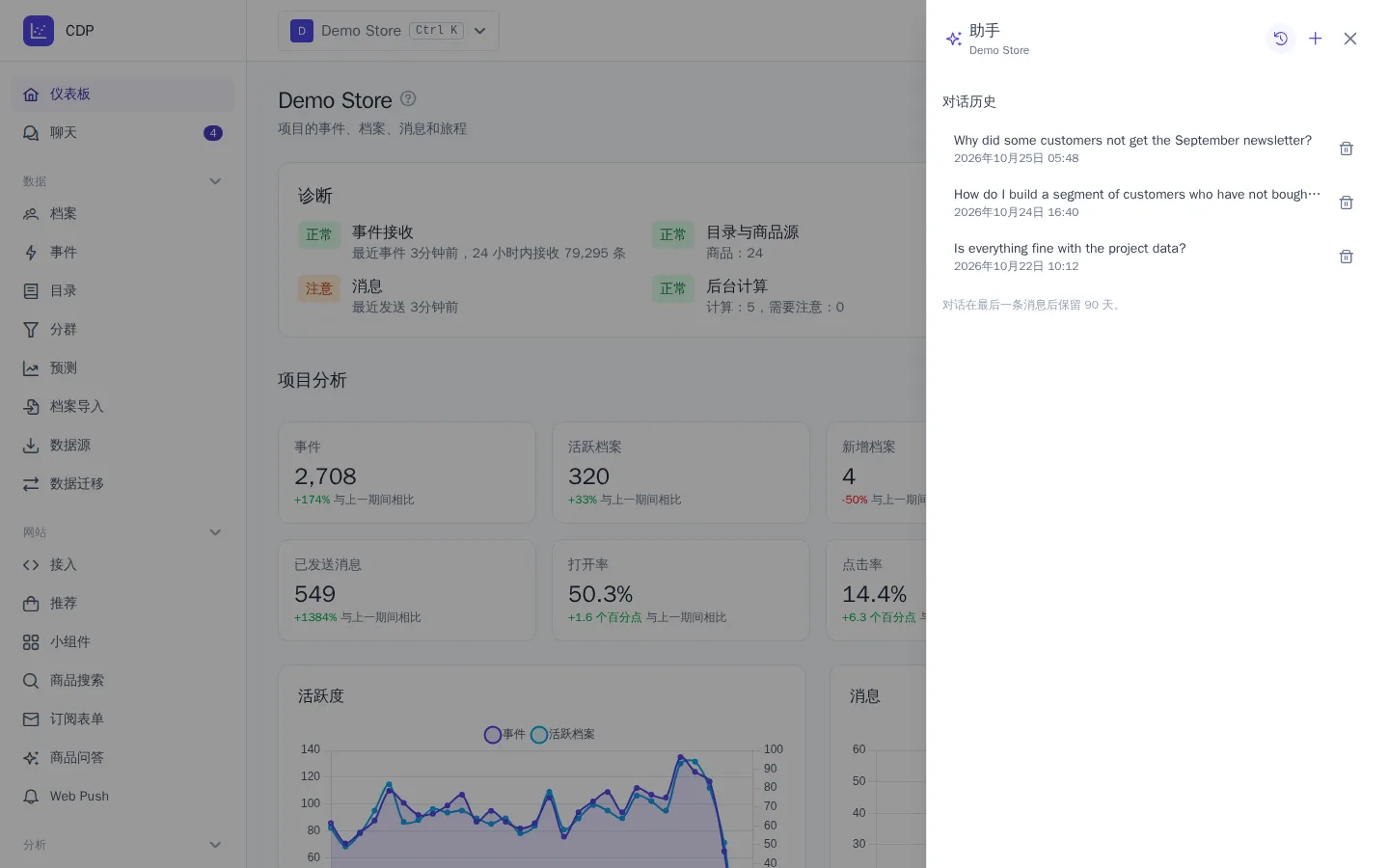1389x868 pixels.
Task: Open 接入 integration in sidebar
Action: 123,564
